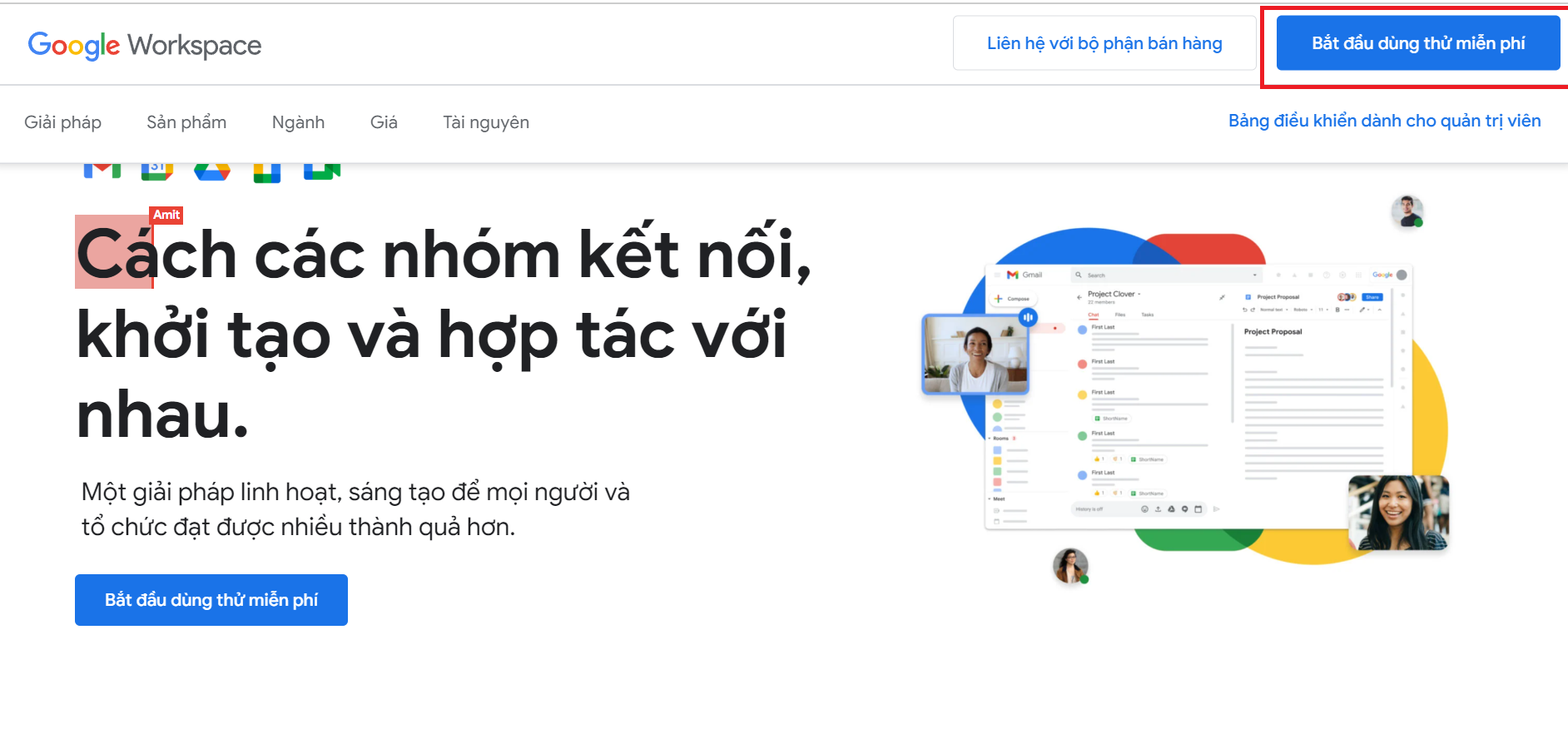Open the Google Workspace logo home link
The image size is (1568, 734).
click(145, 45)
